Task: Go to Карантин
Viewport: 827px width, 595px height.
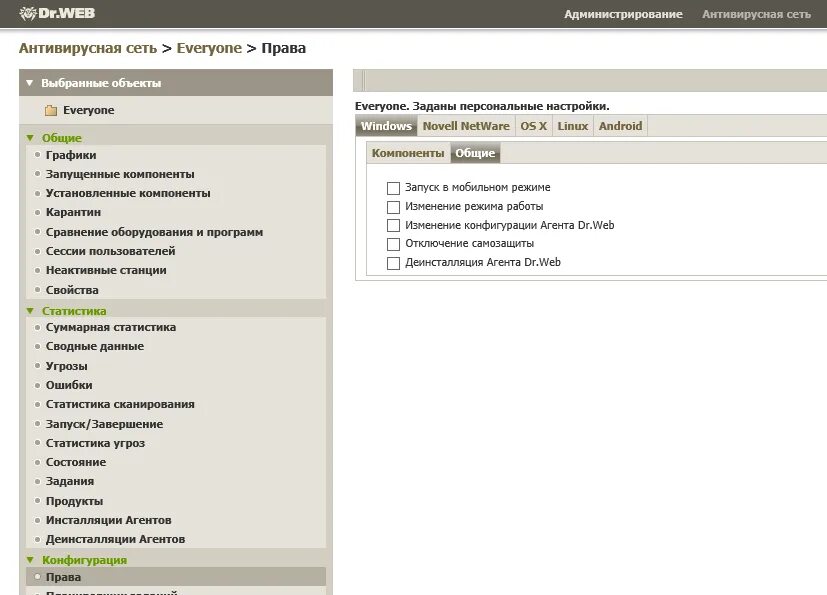Action: (x=73, y=212)
